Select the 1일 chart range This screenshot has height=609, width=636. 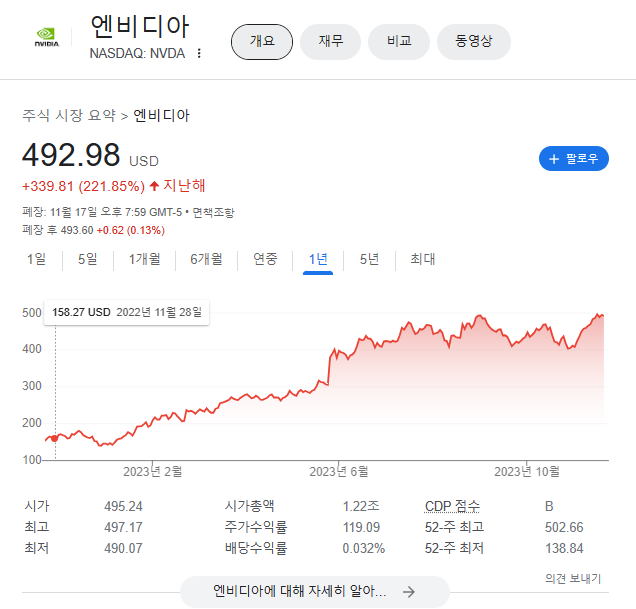pos(36,259)
